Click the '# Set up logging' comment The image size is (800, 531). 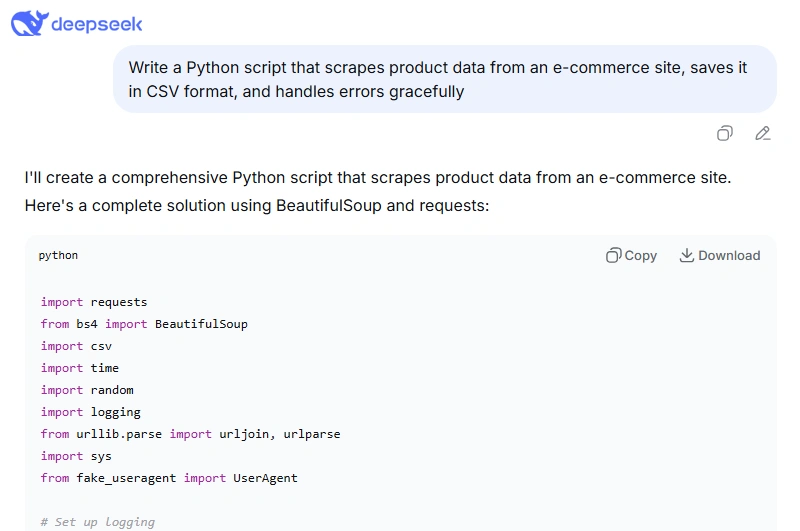coord(98,522)
